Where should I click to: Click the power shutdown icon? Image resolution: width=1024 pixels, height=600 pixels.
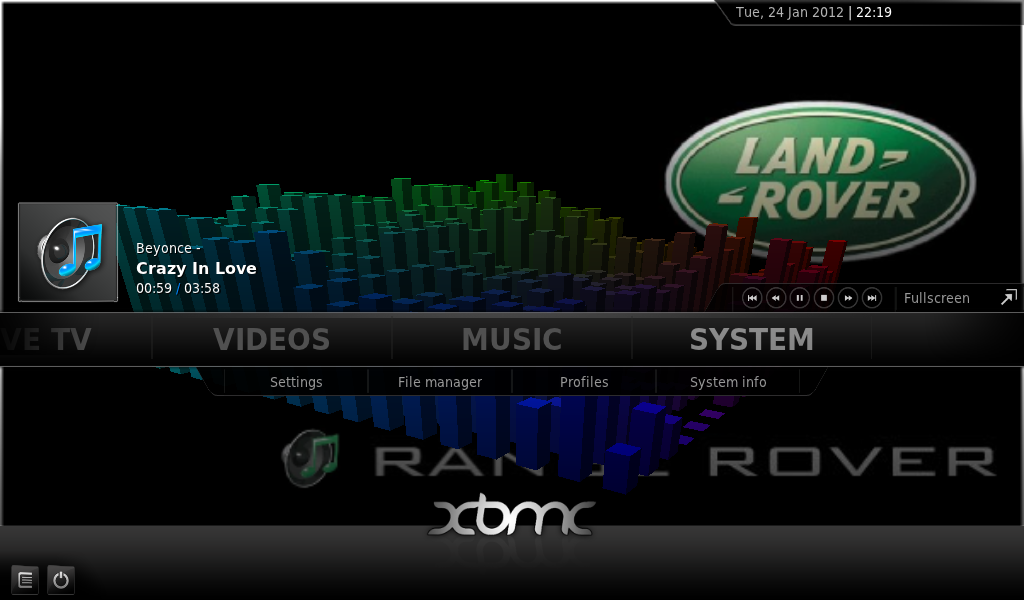pos(61,580)
